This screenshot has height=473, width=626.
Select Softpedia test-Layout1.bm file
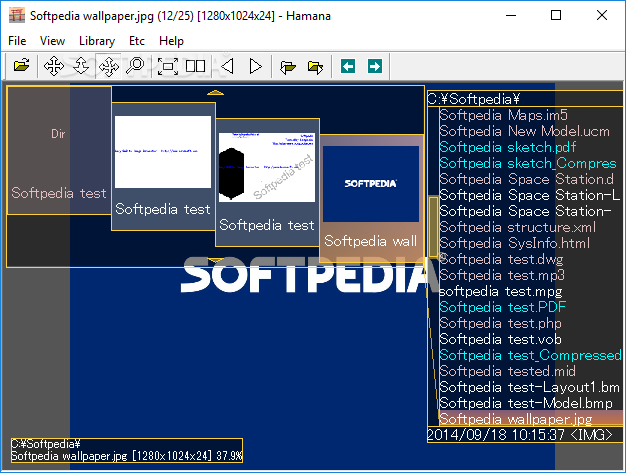point(529,387)
